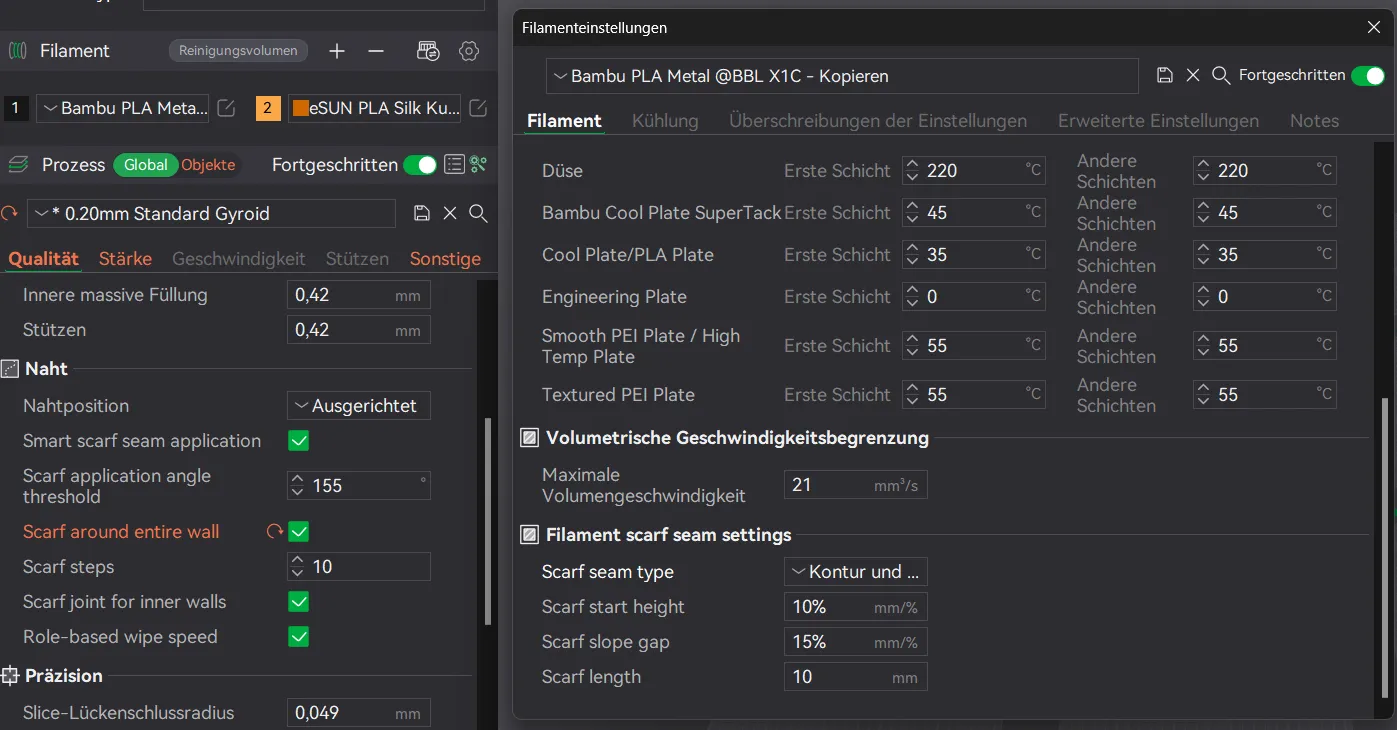This screenshot has width=1397, height=730.
Task: Toggle Fortgeschritten switch in the process panel
Action: click(420, 165)
